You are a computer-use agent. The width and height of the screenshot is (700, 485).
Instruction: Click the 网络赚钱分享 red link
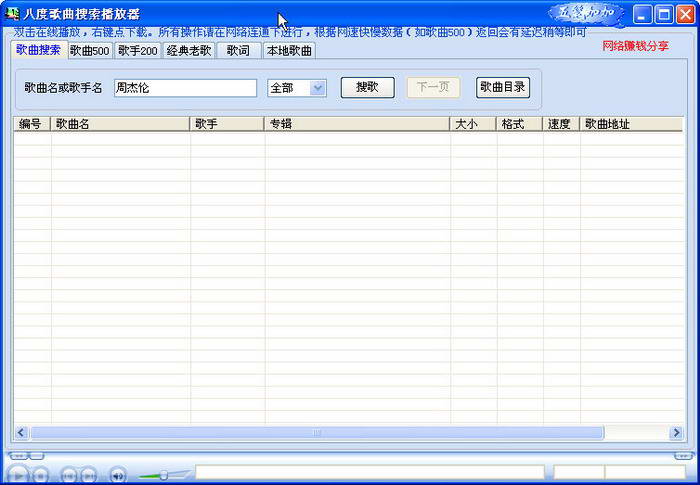coord(635,46)
